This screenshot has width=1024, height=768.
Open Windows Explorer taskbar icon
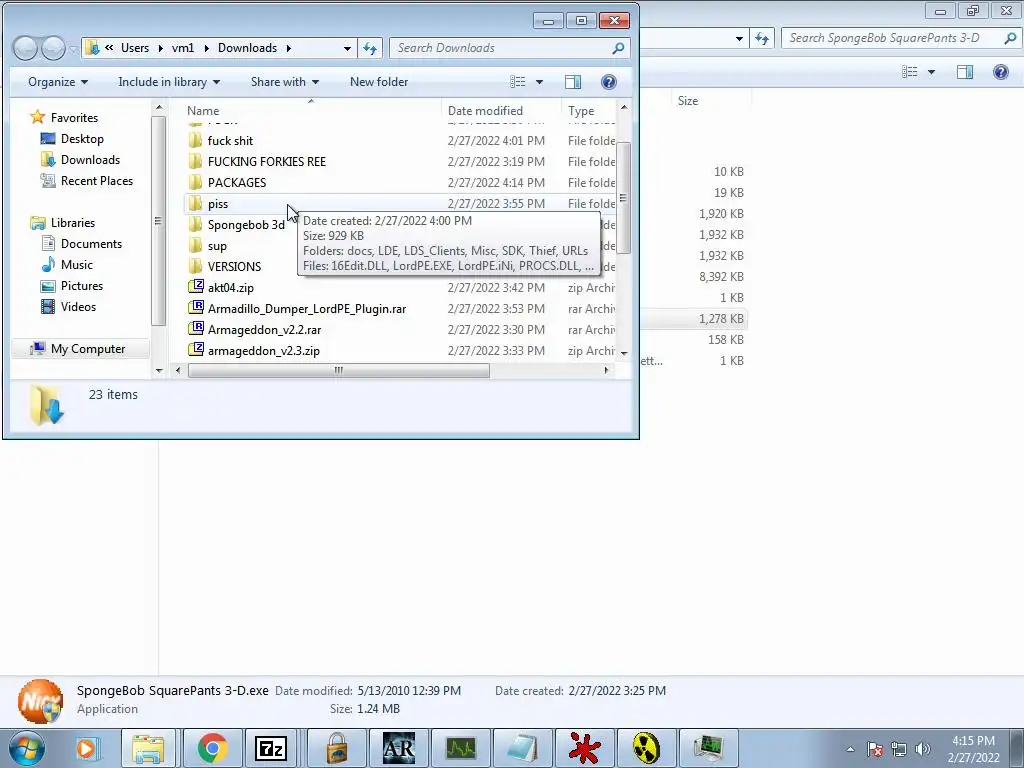tap(148, 748)
